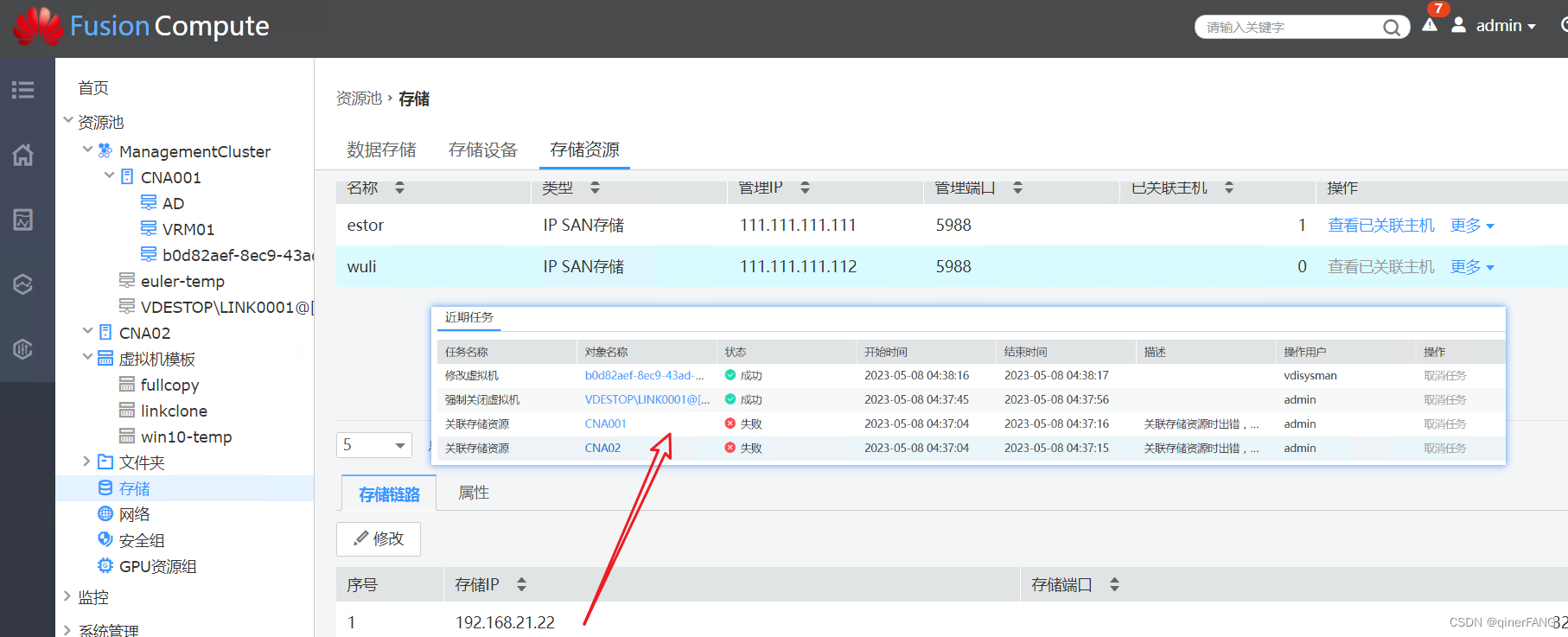This screenshot has height=637, width=1568.
Task: Switch to the 数据存储 tab
Action: point(381,150)
